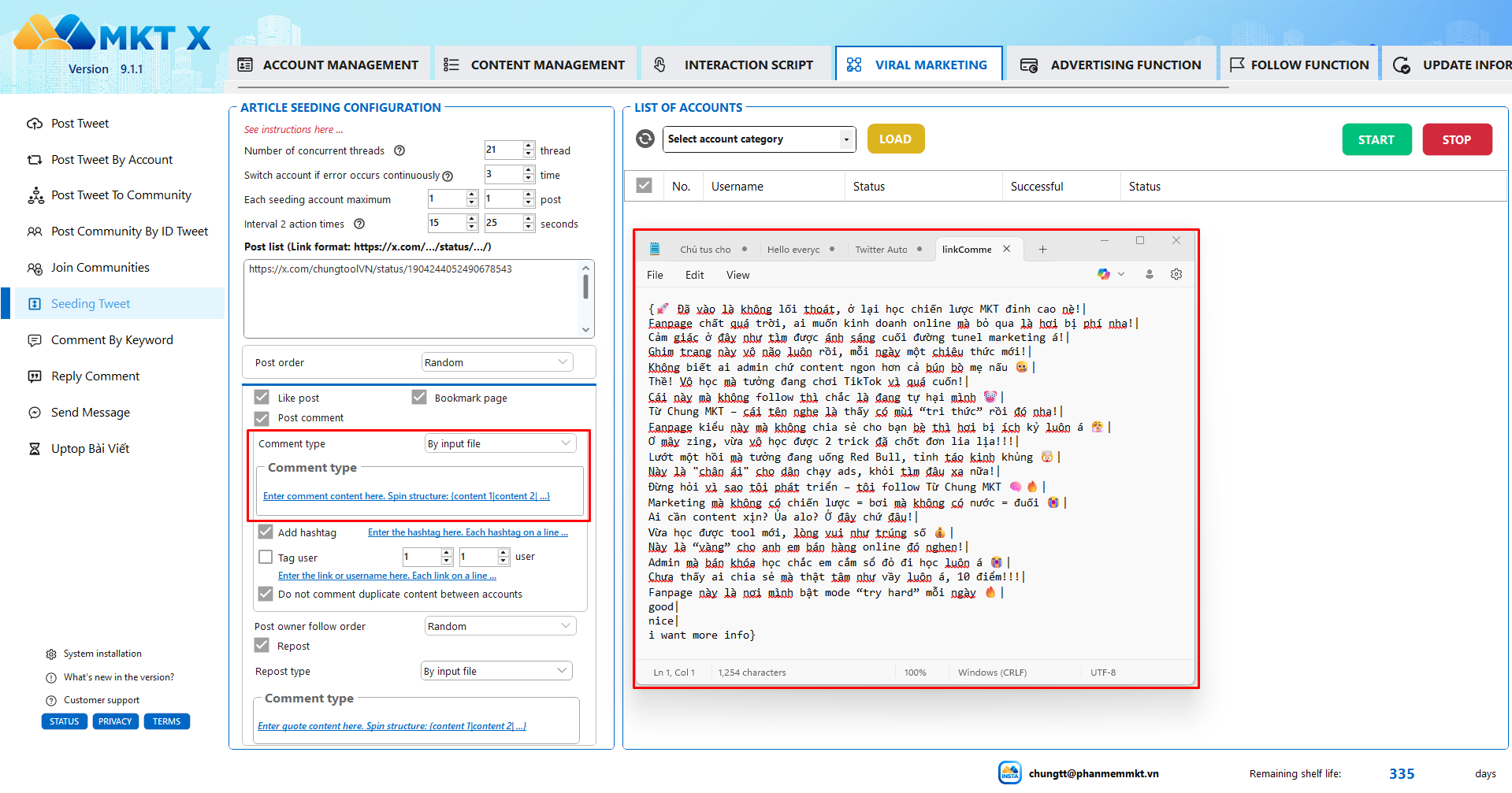Open Follow Function tab
Screen dimensions: 1512x793
[1300, 65]
